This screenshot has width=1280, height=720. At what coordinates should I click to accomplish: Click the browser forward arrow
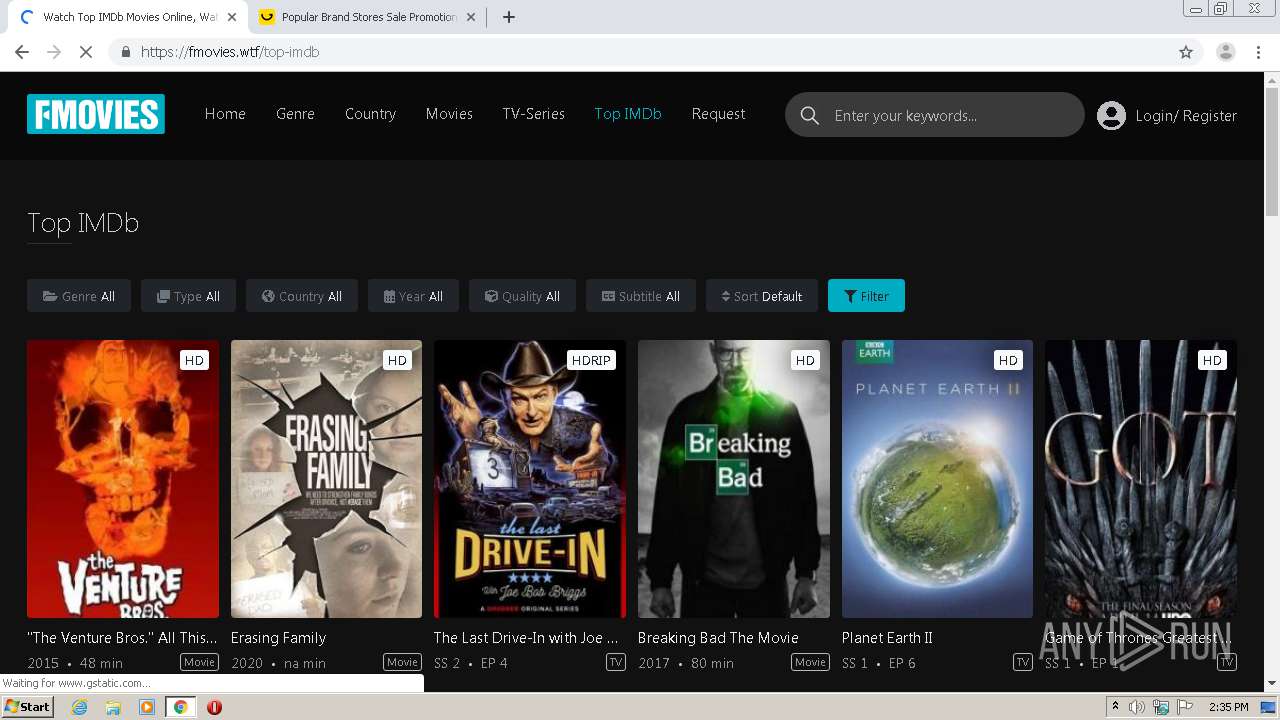tap(54, 52)
